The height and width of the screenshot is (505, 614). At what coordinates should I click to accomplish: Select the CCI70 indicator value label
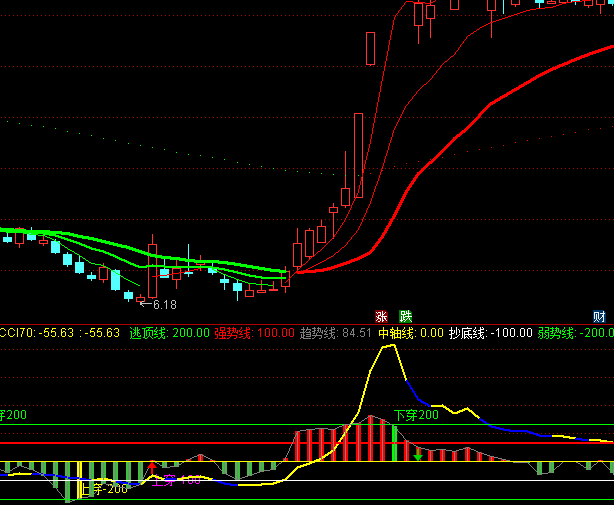[x=60, y=333]
